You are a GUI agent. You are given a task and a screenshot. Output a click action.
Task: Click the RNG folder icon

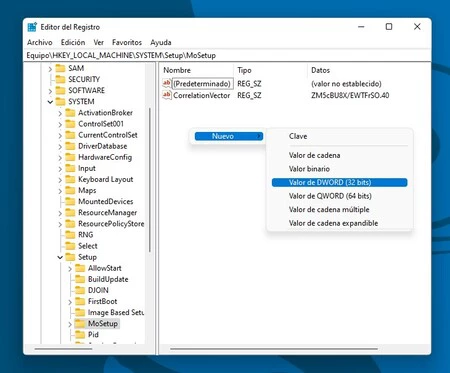70,235
